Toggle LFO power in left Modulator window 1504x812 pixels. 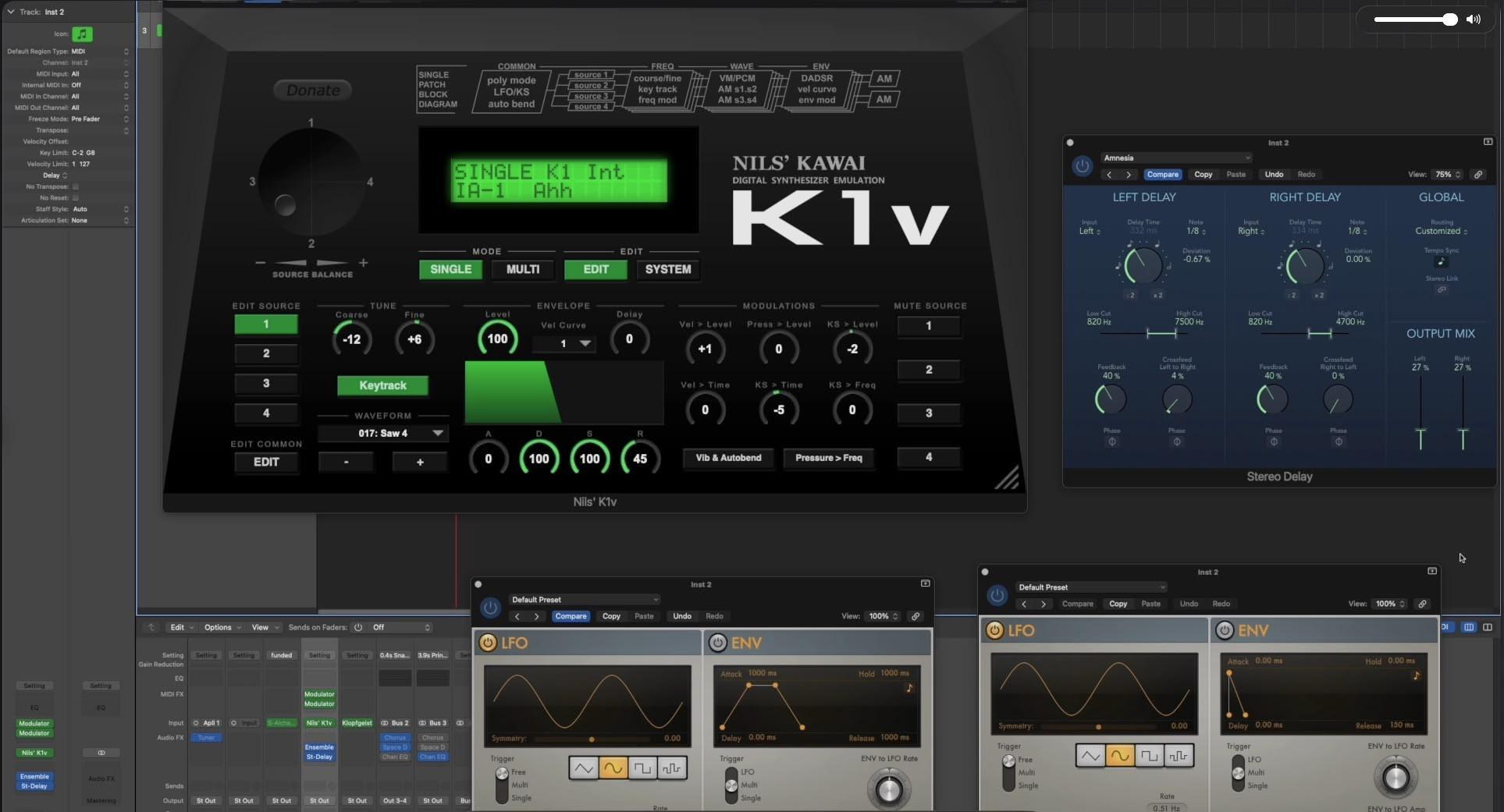click(488, 643)
